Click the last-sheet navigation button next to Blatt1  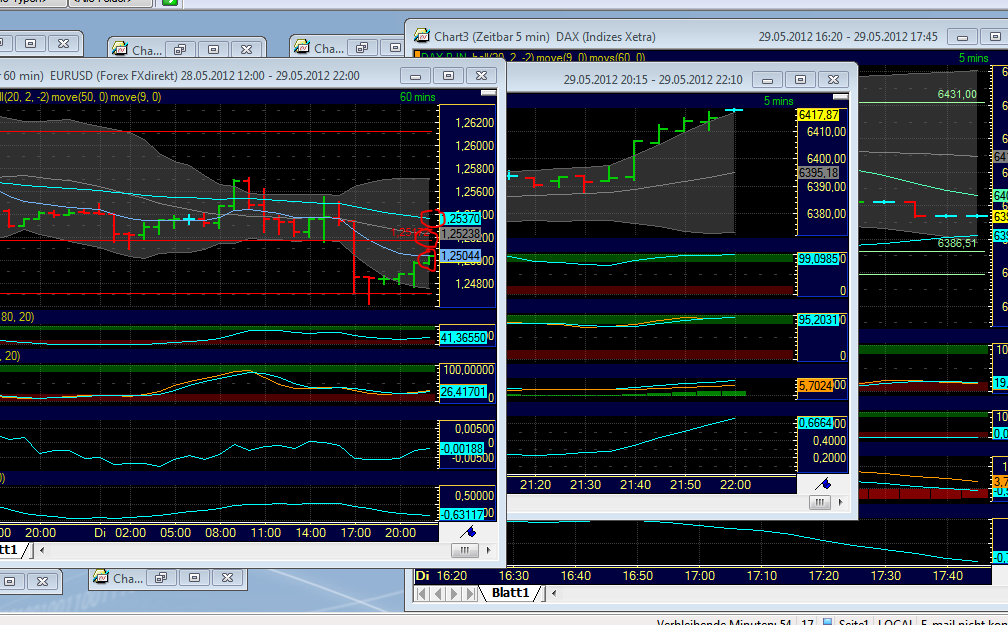coord(468,592)
